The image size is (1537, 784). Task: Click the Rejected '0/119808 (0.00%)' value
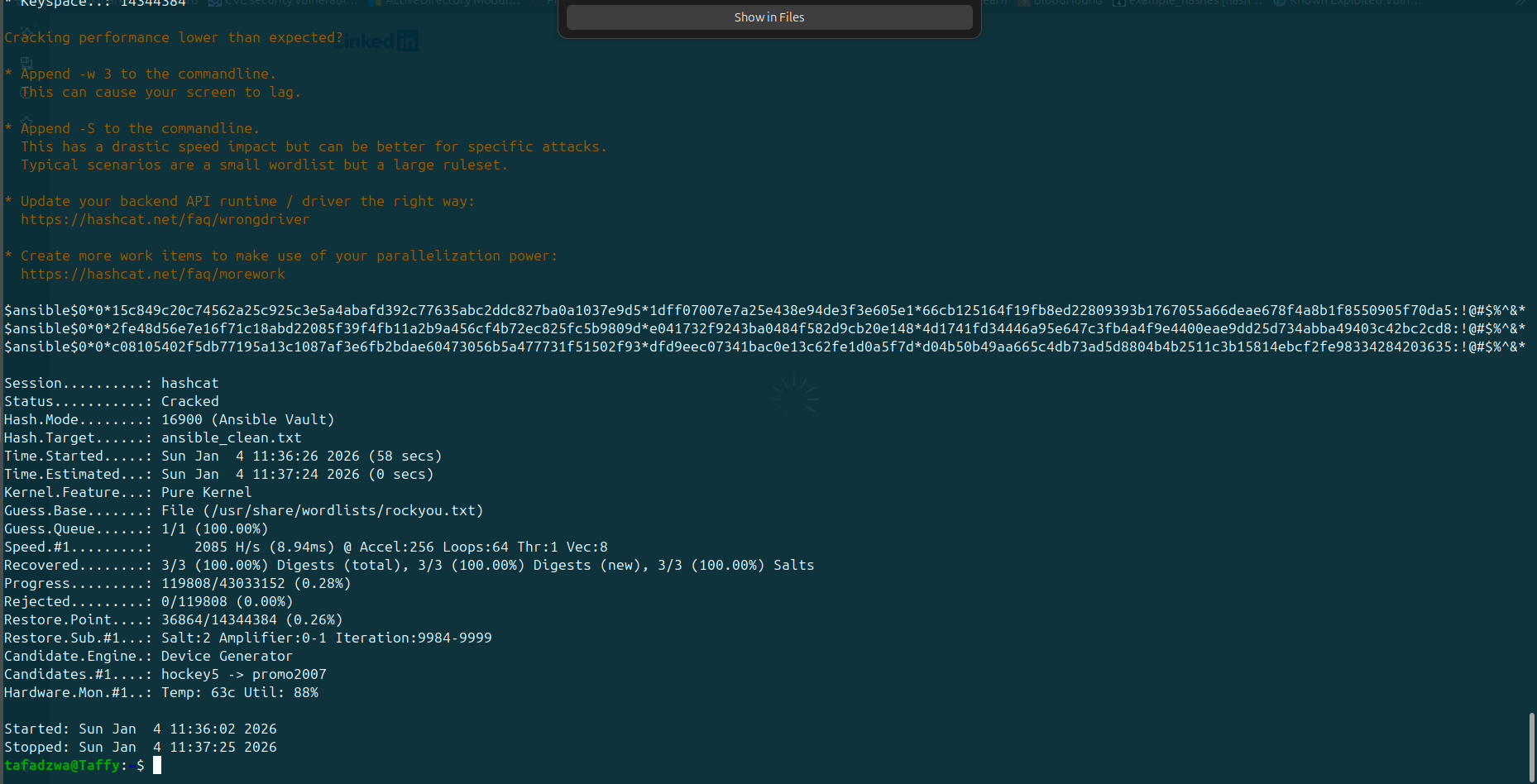click(x=227, y=602)
